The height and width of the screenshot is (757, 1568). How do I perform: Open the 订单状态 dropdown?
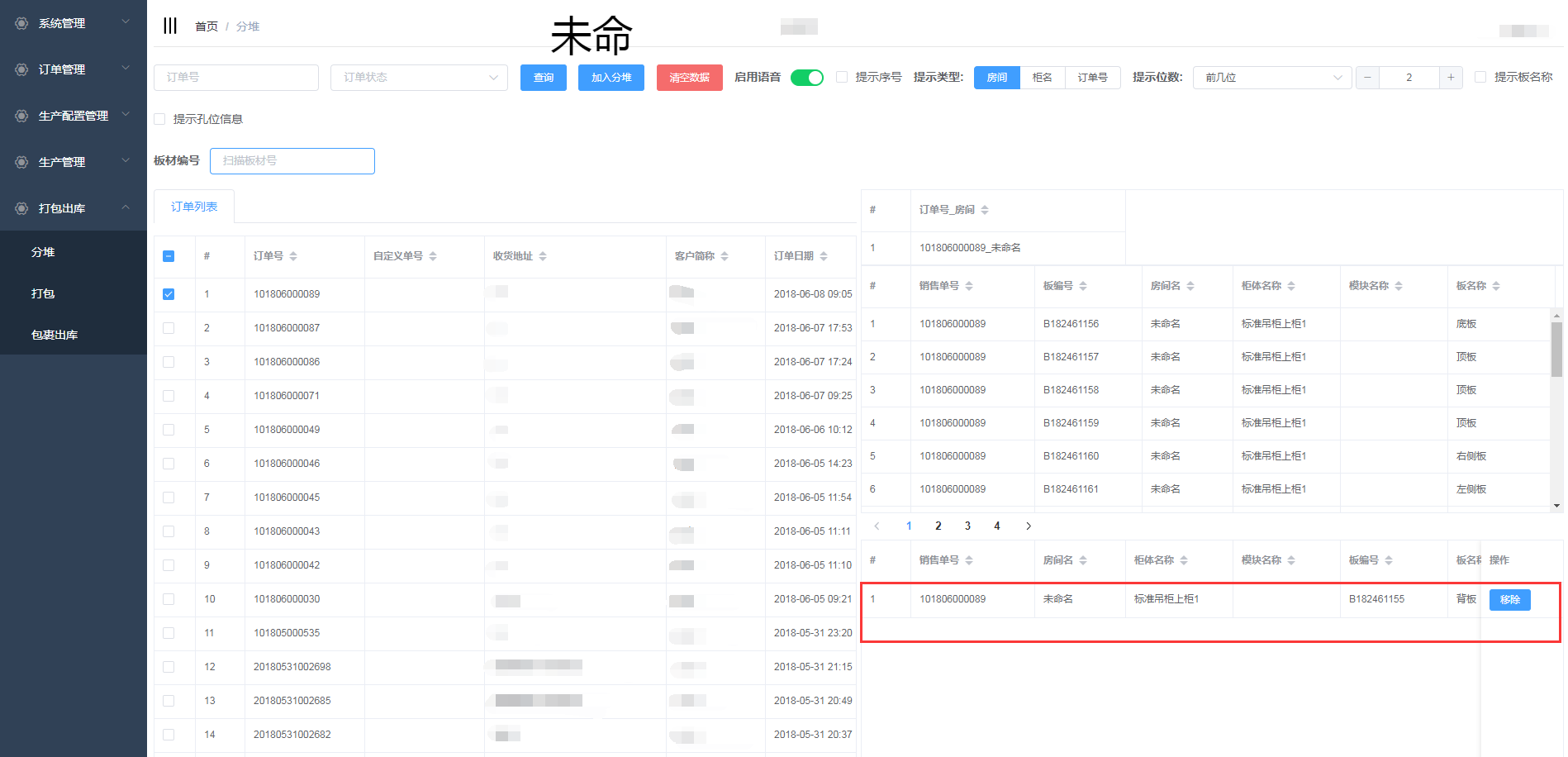tap(419, 77)
